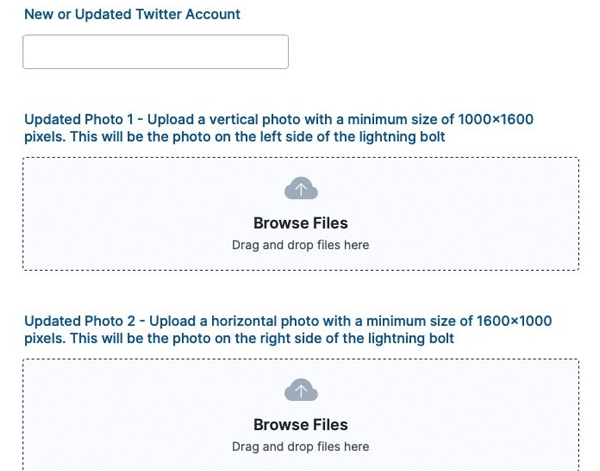Click the New or Updated Twitter Account field
The height and width of the screenshot is (471, 600).
[x=155, y=52]
